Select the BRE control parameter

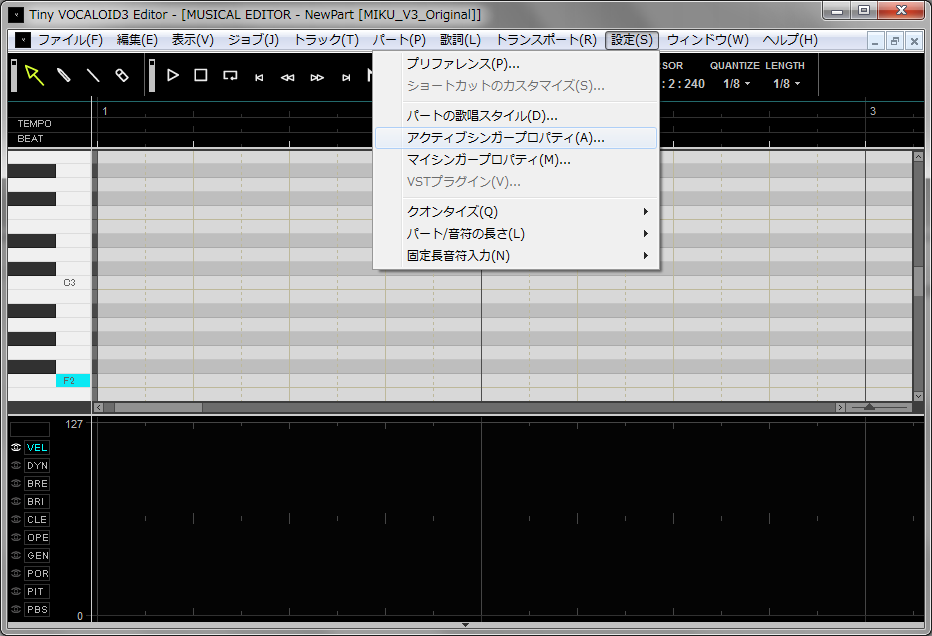[x=37, y=483]
